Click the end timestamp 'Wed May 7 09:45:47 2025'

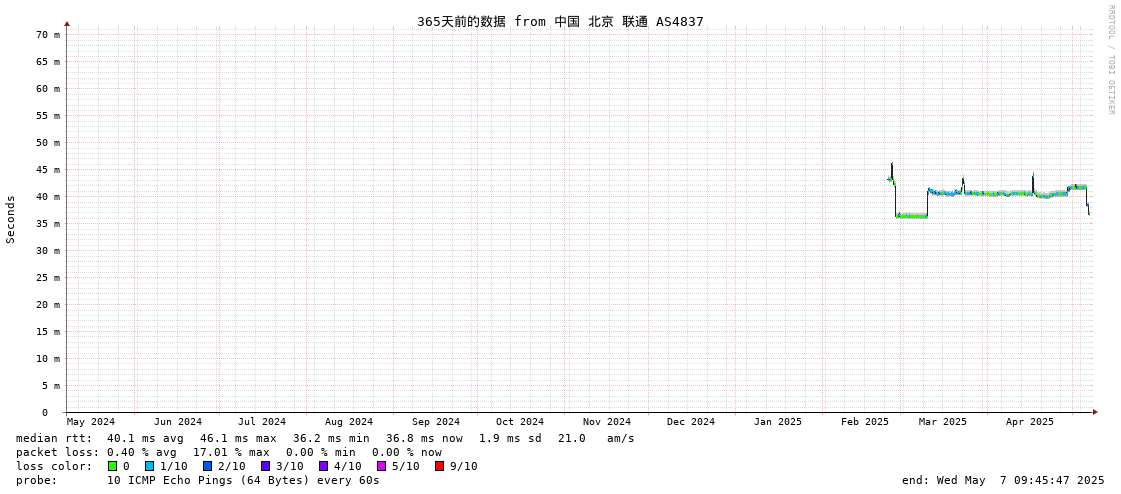(x=1021, y=480)
